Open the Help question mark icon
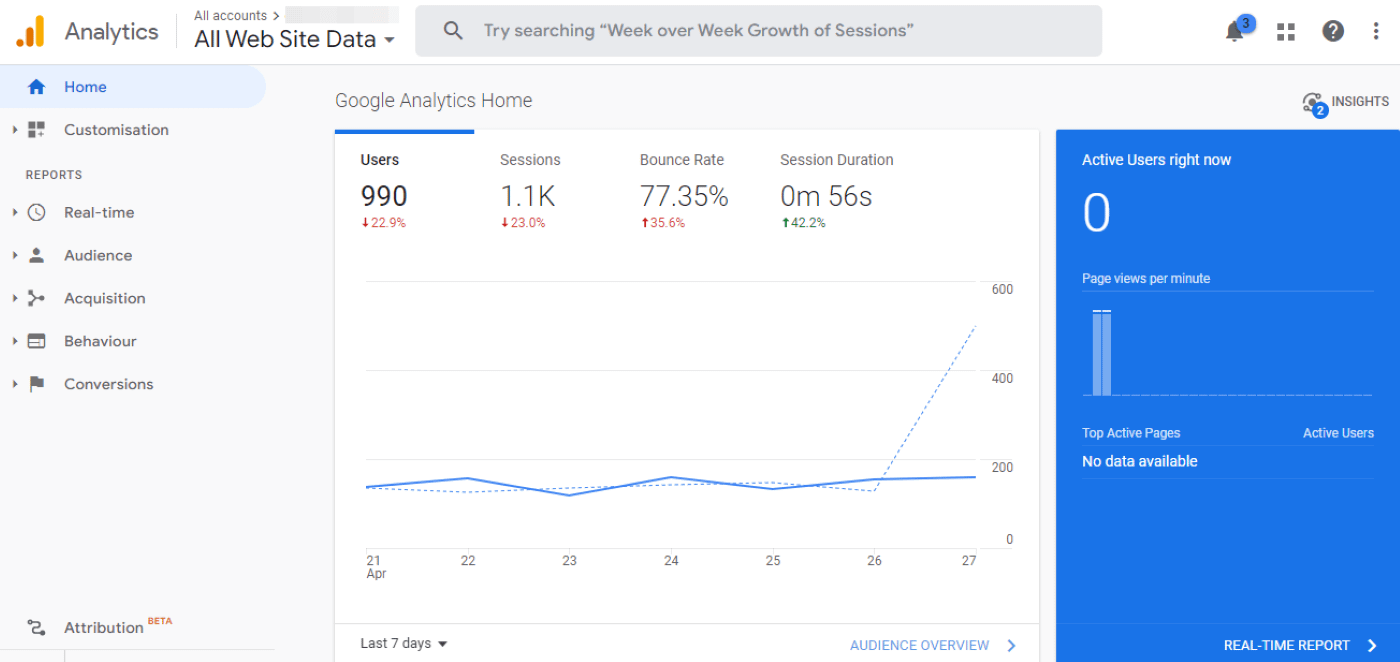 coord(1333,31)
